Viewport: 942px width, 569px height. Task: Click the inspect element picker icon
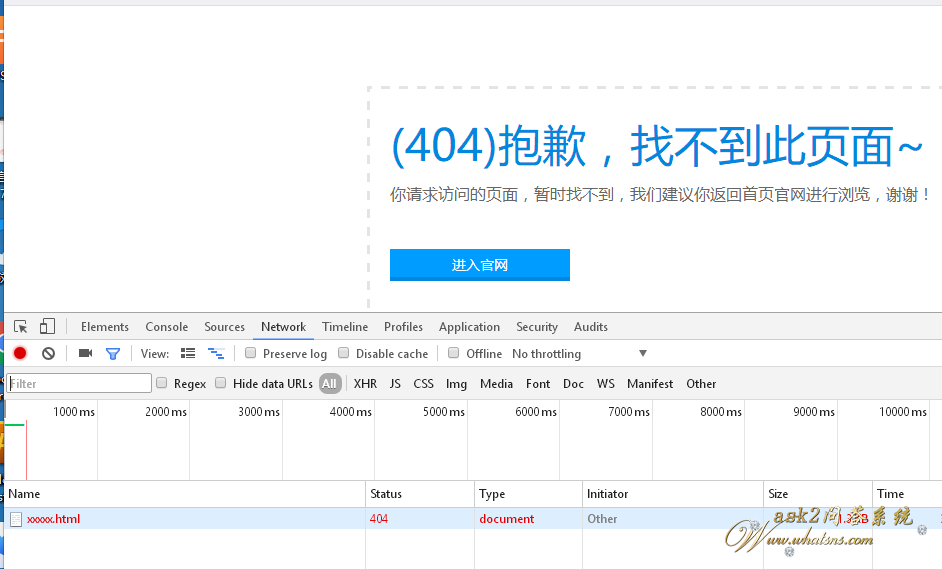pyautogui.click(x=21, y=327)
